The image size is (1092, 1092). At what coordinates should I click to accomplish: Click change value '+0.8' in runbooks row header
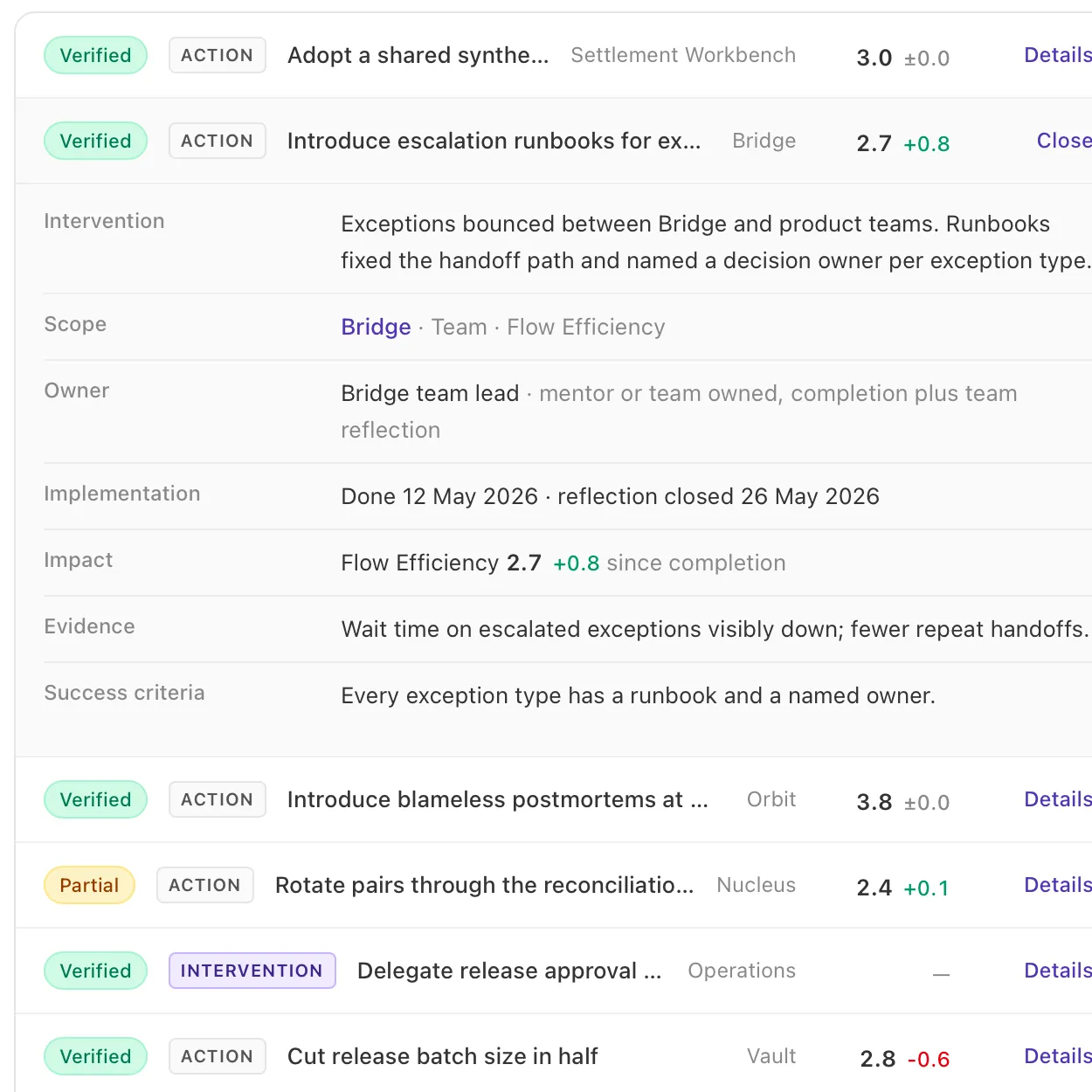pyautogui.click(x=927, y=144)
